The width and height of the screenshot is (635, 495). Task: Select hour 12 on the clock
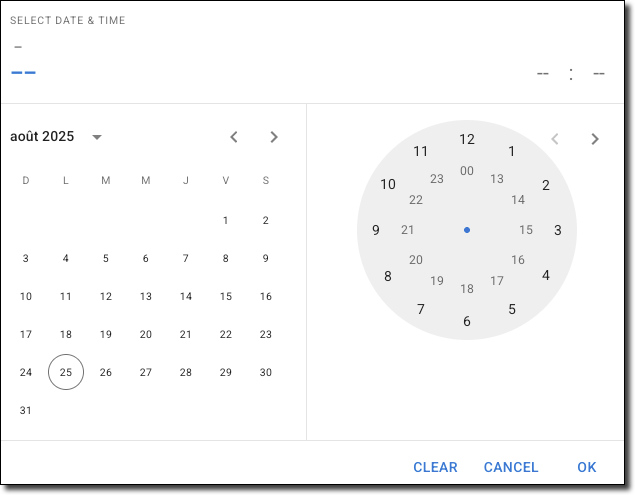tap(467, 139)
